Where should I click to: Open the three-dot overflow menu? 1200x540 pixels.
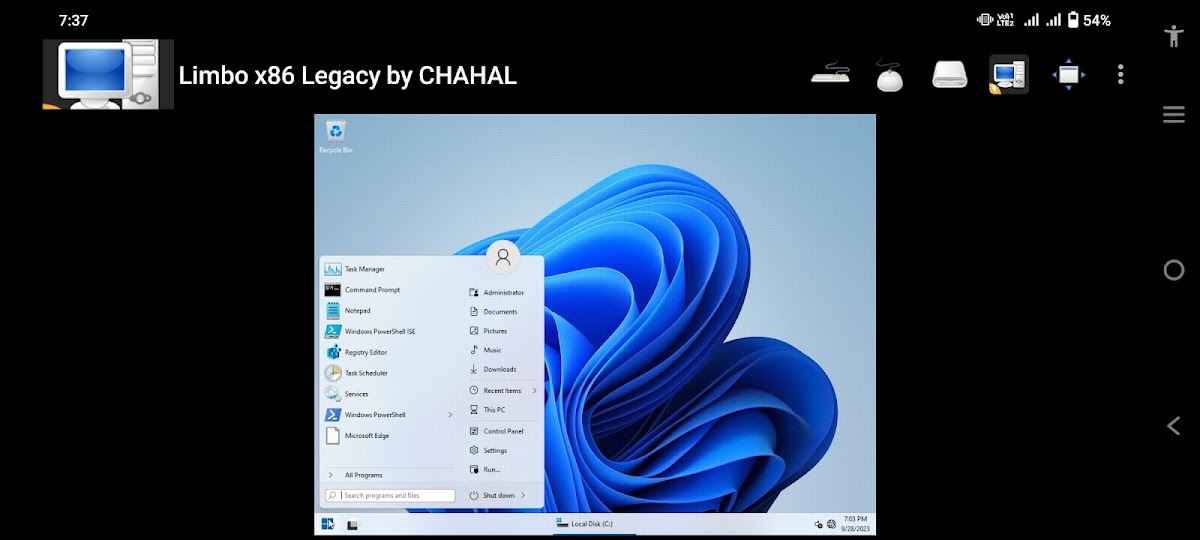(1121, 75)
